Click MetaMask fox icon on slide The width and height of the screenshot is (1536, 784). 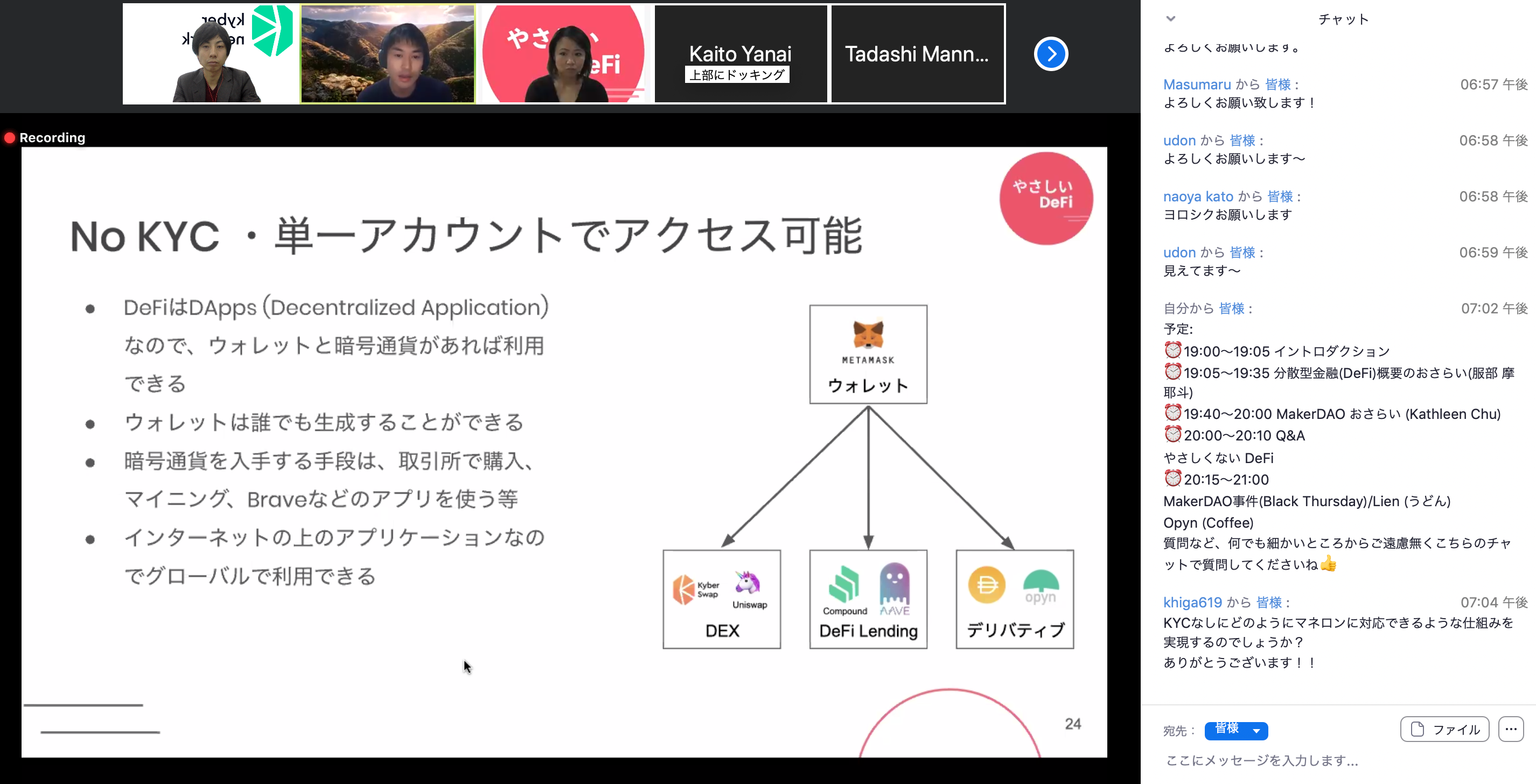point(868,334)
